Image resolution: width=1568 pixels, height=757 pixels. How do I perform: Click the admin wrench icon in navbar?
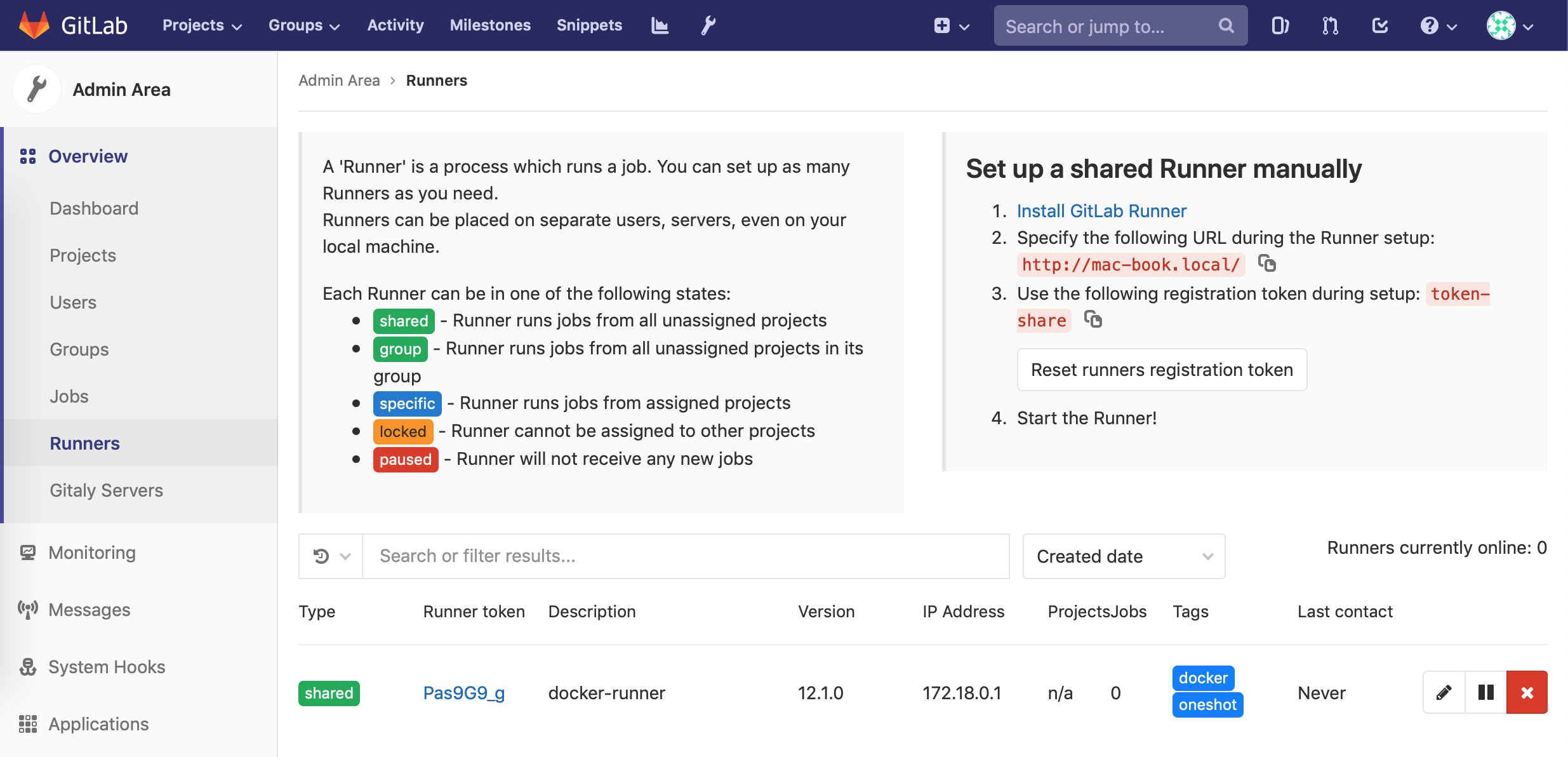click(x=708, y=25)
